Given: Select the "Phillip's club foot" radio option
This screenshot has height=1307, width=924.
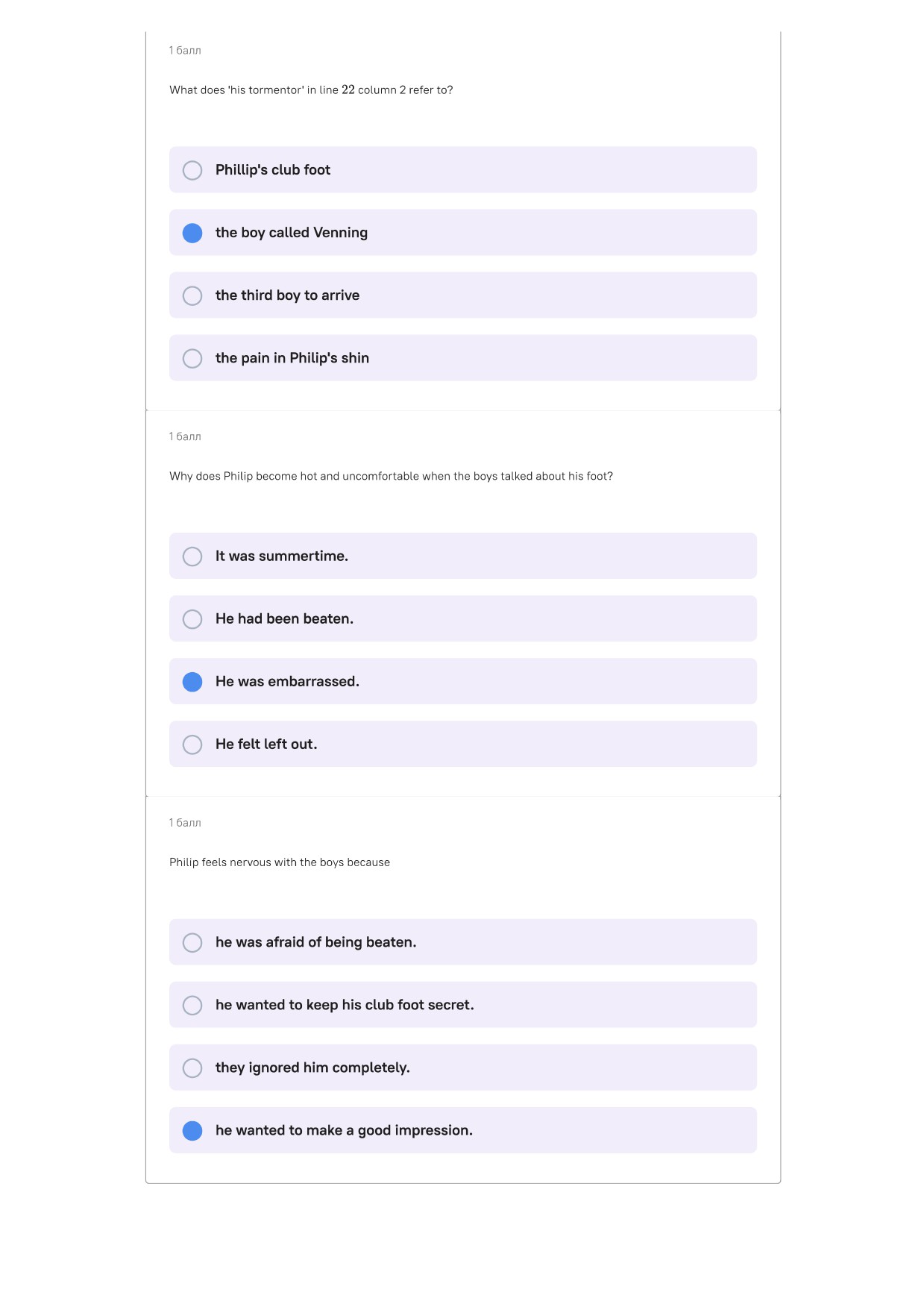Looking at the screenshot, I should pyautogui.click(x=192, y=170).
